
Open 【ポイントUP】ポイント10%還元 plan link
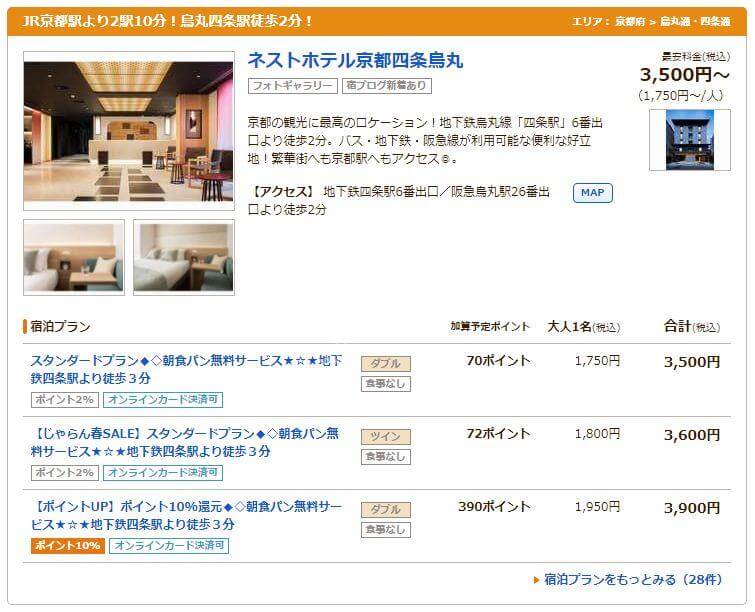(186, 515)
